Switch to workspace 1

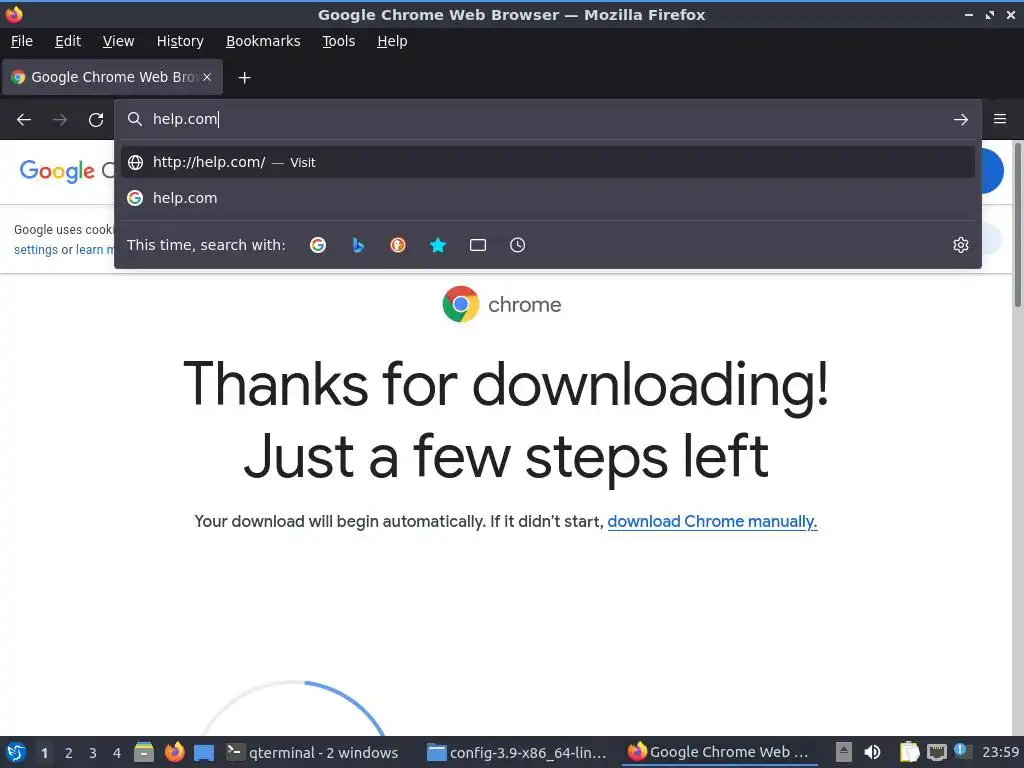click(x=44, y=753)
